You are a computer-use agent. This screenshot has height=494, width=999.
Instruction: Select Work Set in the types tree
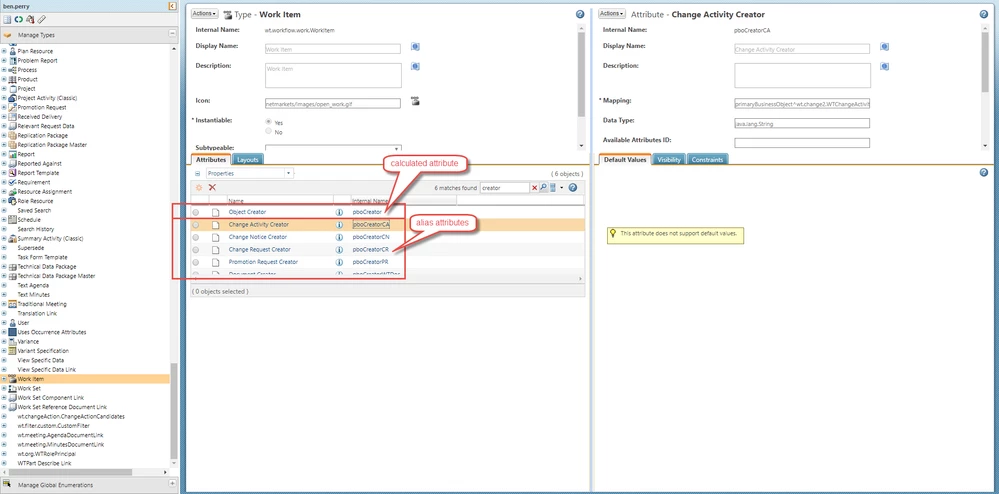coord(29,388)
